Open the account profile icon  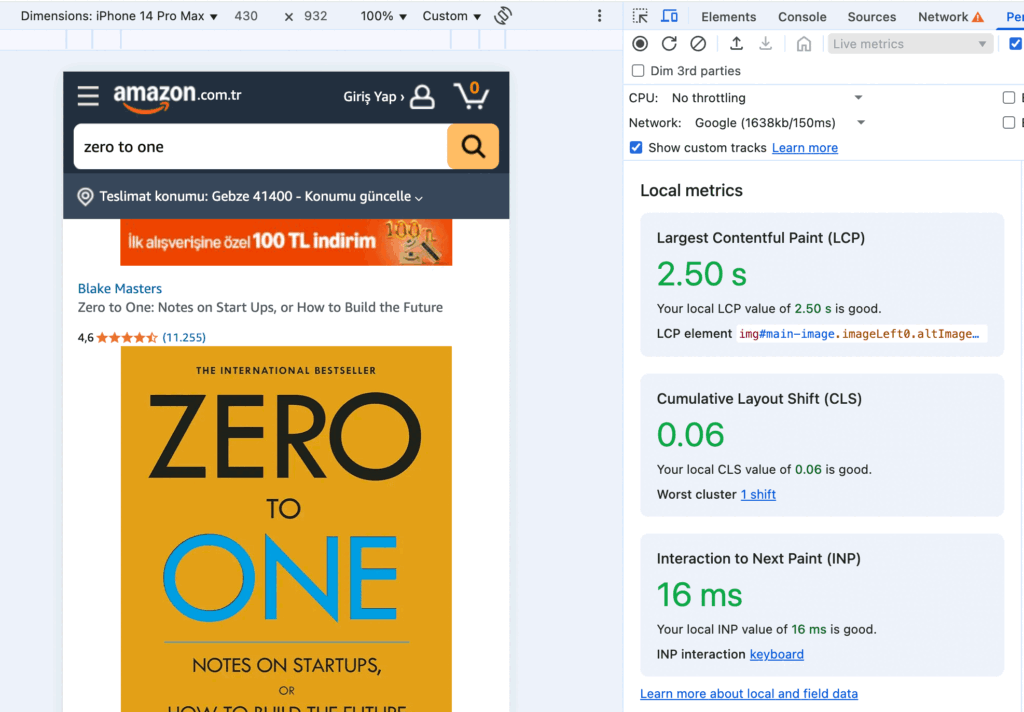click(423, 97)
